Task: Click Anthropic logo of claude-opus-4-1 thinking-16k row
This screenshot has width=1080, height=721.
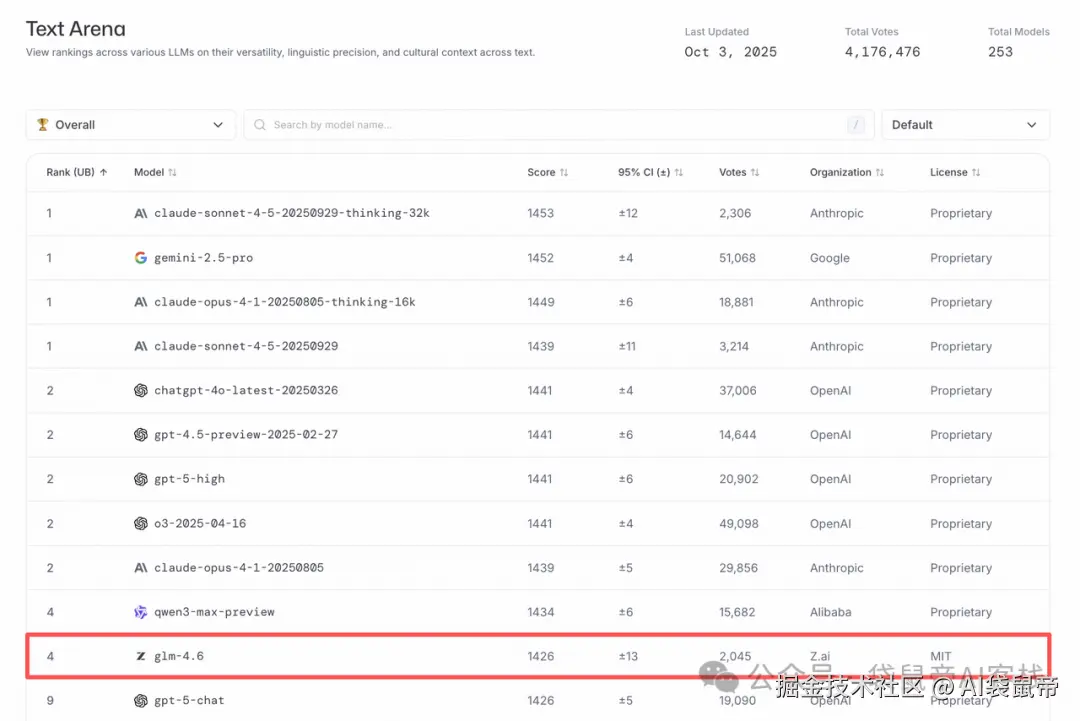Action: pos(141,302)
